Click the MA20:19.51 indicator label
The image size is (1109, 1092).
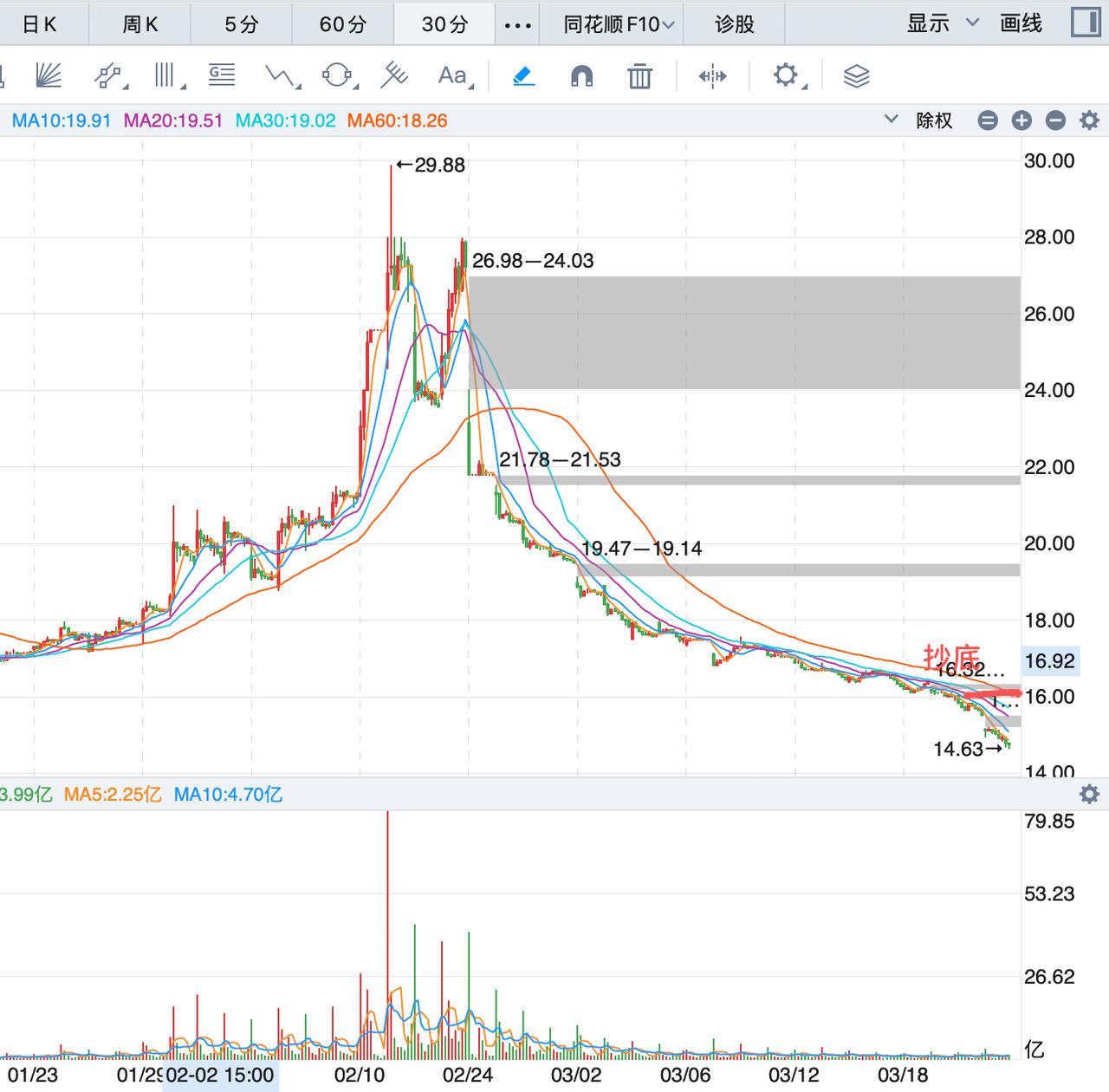click(173, 120)
